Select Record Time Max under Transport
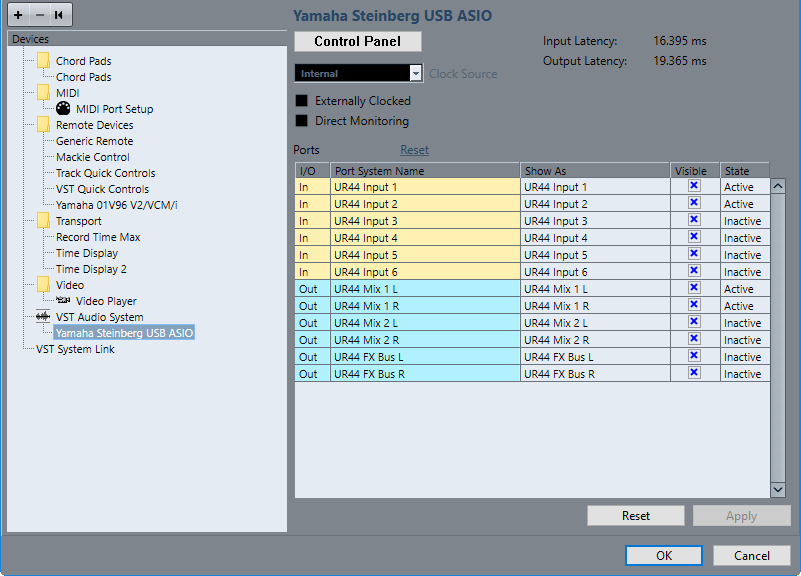The height and width of the screenshot is (576, 801). [98, 237]
